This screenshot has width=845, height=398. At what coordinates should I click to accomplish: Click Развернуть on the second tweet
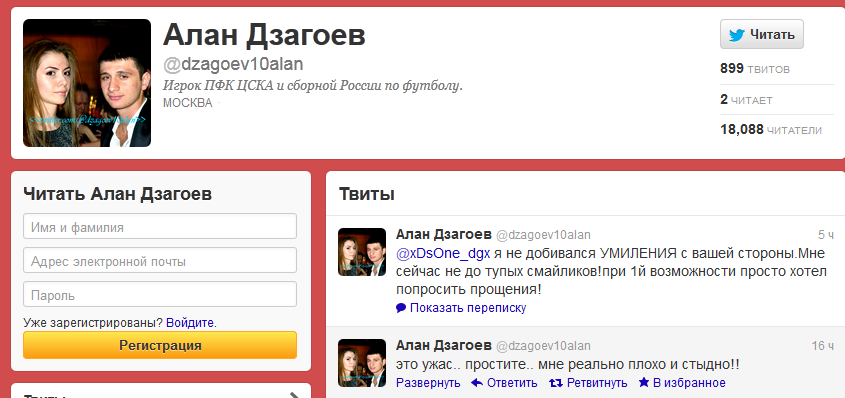click(x=428, y=383)
